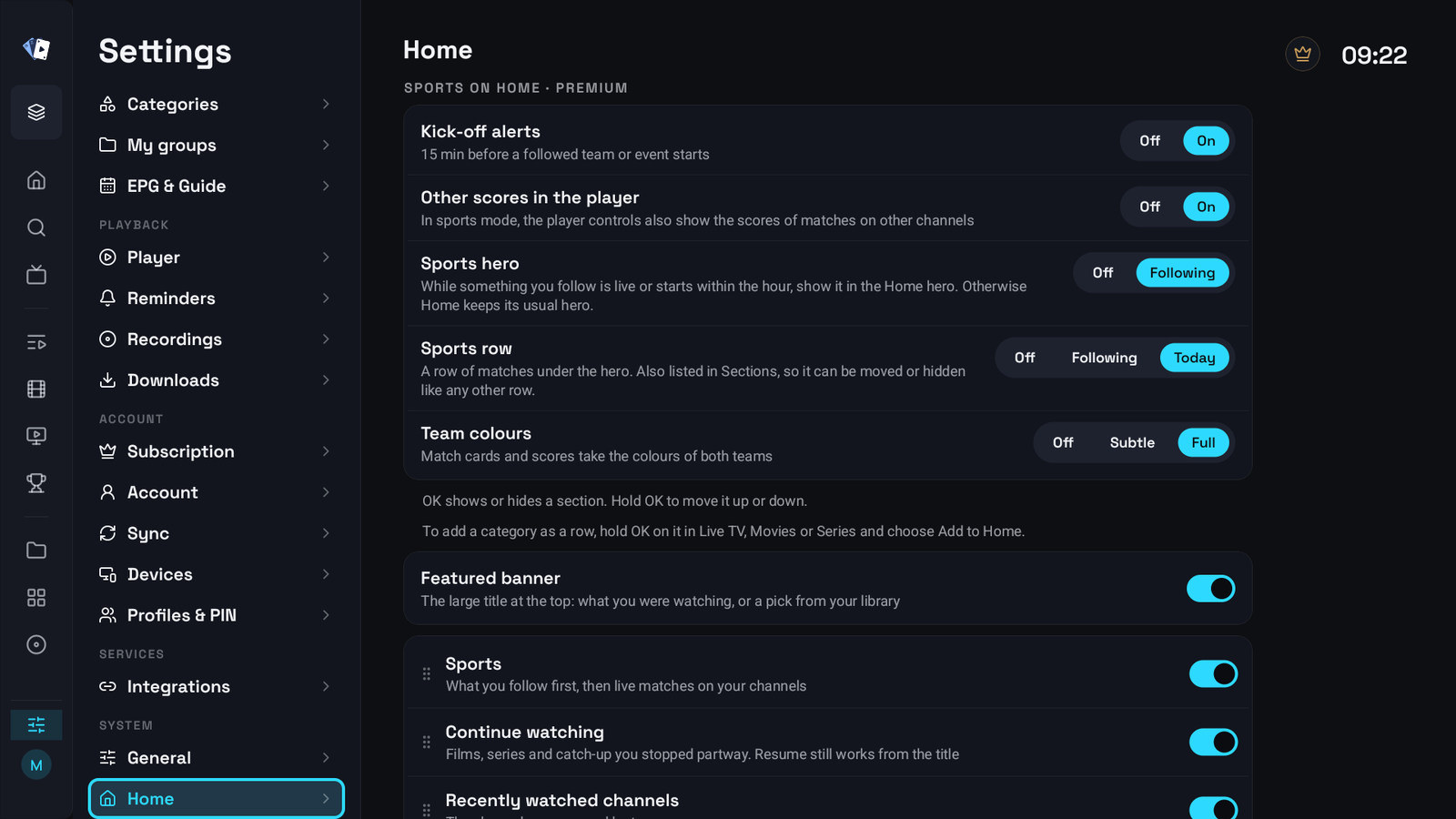The width and height of the screenshot is (1456, 819).
Task: Click the app logo atop the navigation rail
Action: (x=36, y=48)
